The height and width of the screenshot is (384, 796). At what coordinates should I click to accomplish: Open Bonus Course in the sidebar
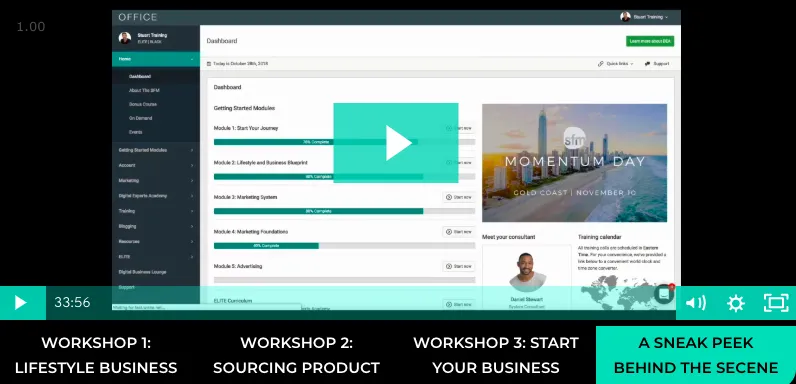(143, 104)
